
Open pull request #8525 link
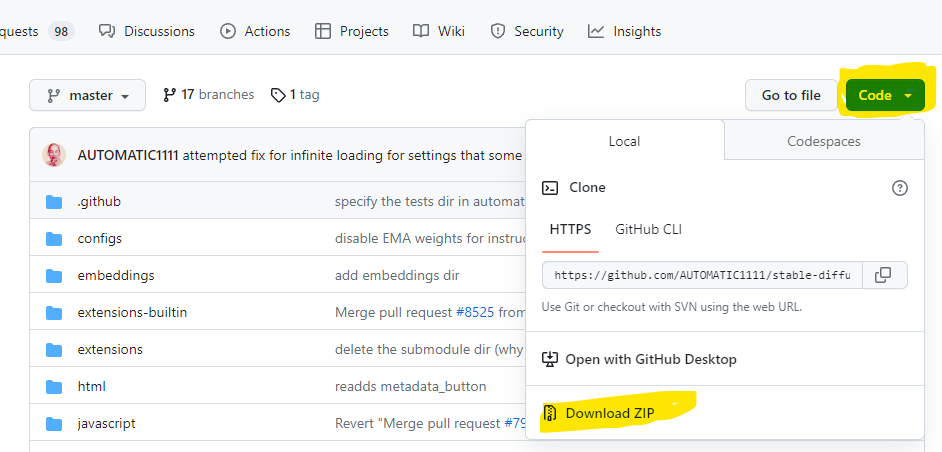(x=475, y=313)
